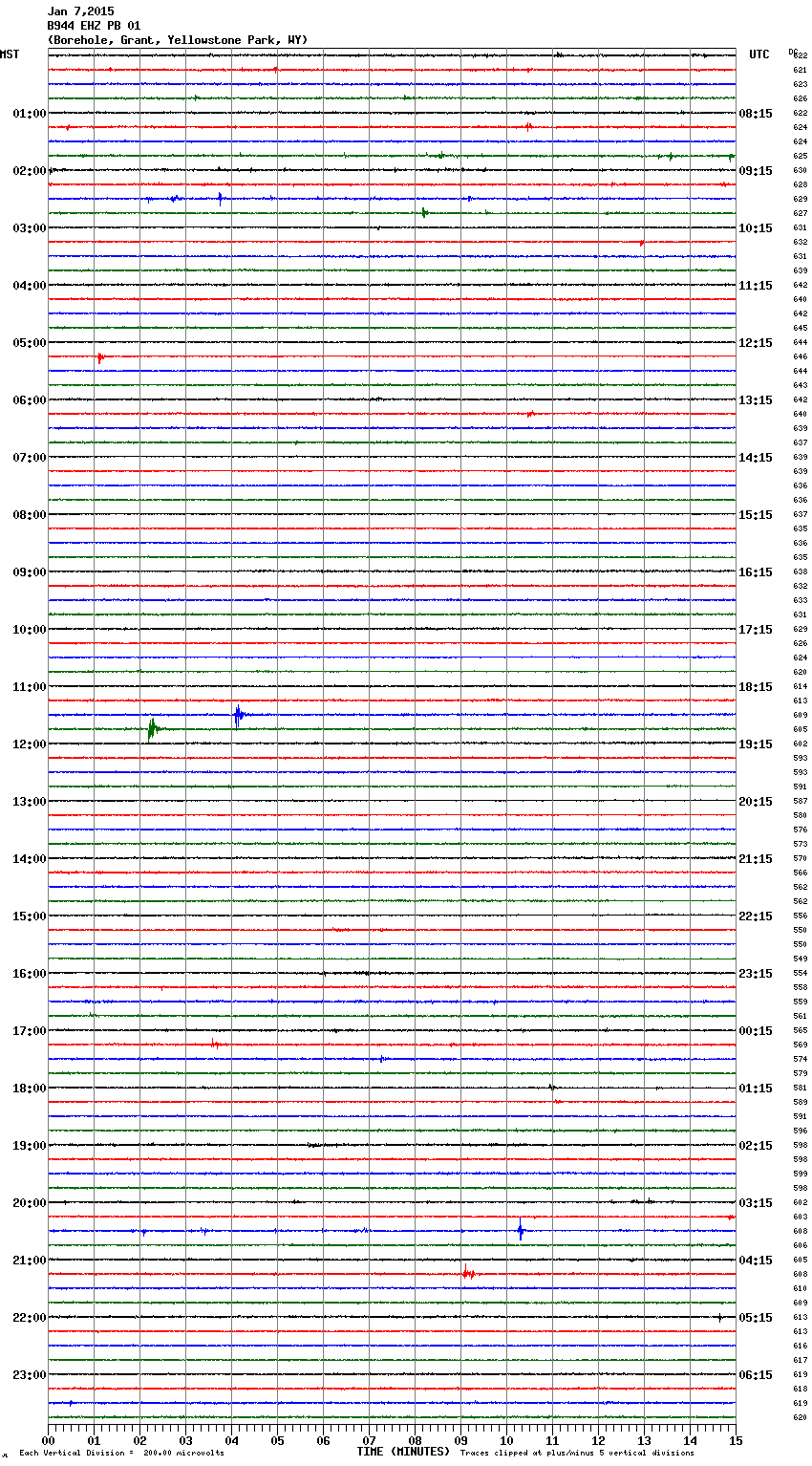Click the 16:15 UTC time label
The width and height of the screenshot is (812, 1466).
point(756,572)
